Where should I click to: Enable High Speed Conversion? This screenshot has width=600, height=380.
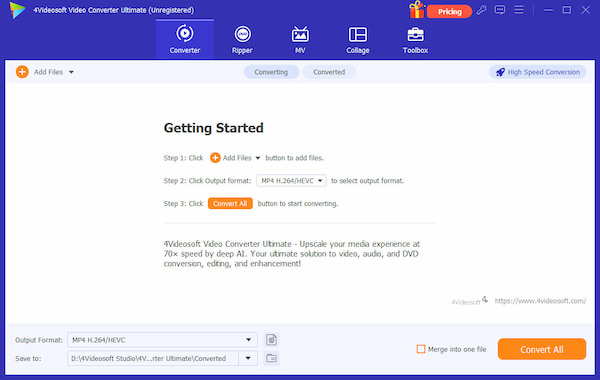tap(538, 72)
